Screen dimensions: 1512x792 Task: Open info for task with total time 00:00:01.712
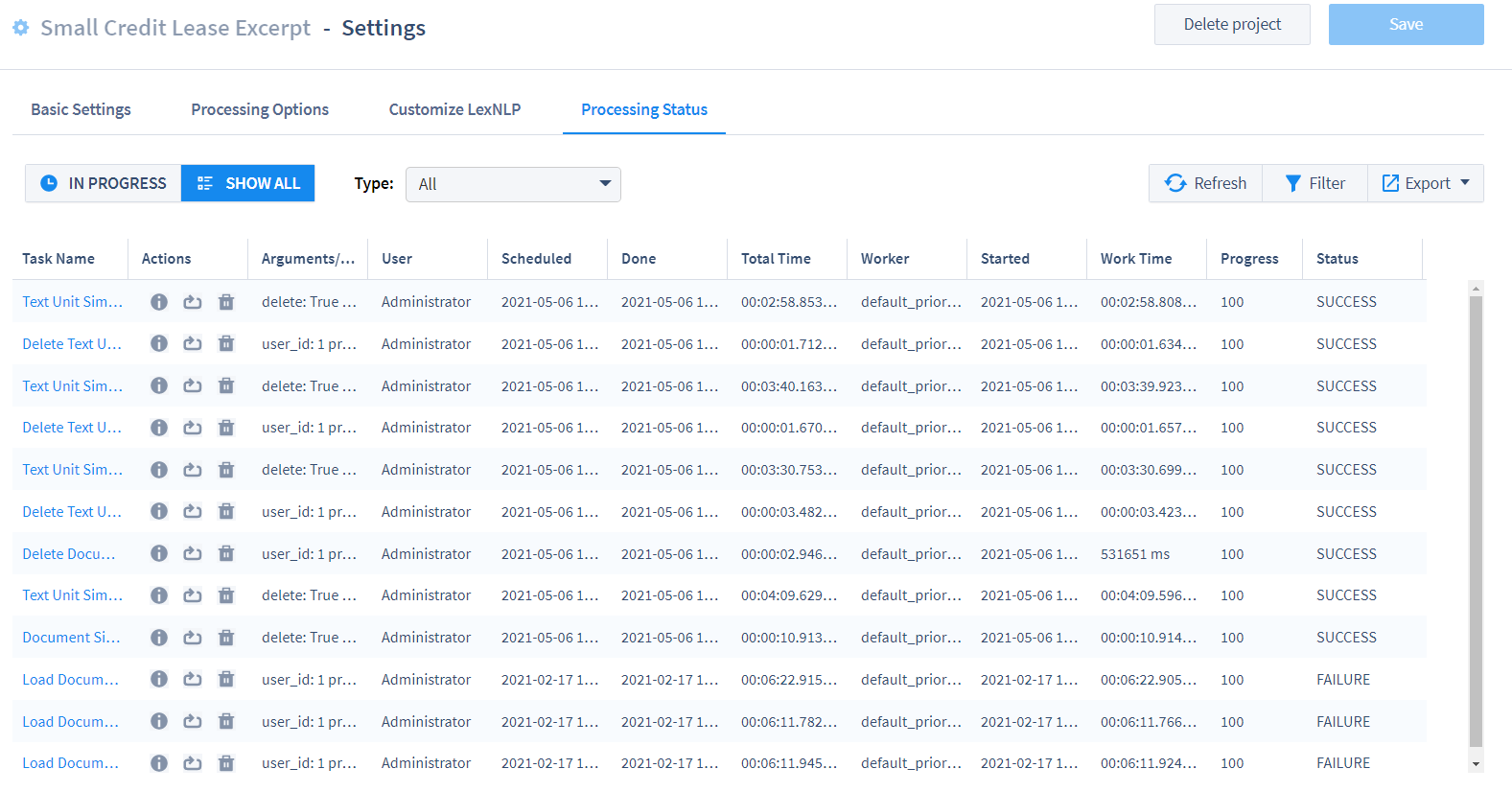(x=159, y=343)
